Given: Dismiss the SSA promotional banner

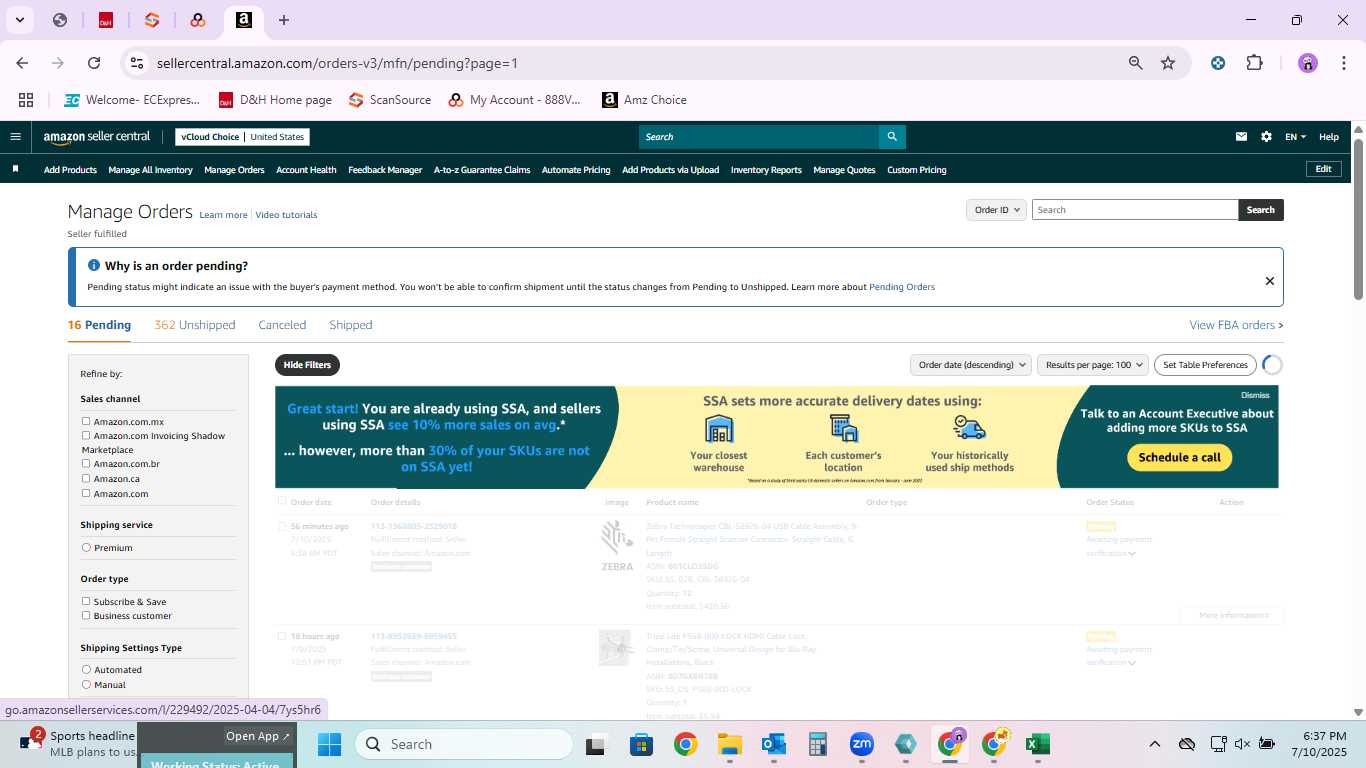Looking at the screenshot, I should pos(1255,395).
